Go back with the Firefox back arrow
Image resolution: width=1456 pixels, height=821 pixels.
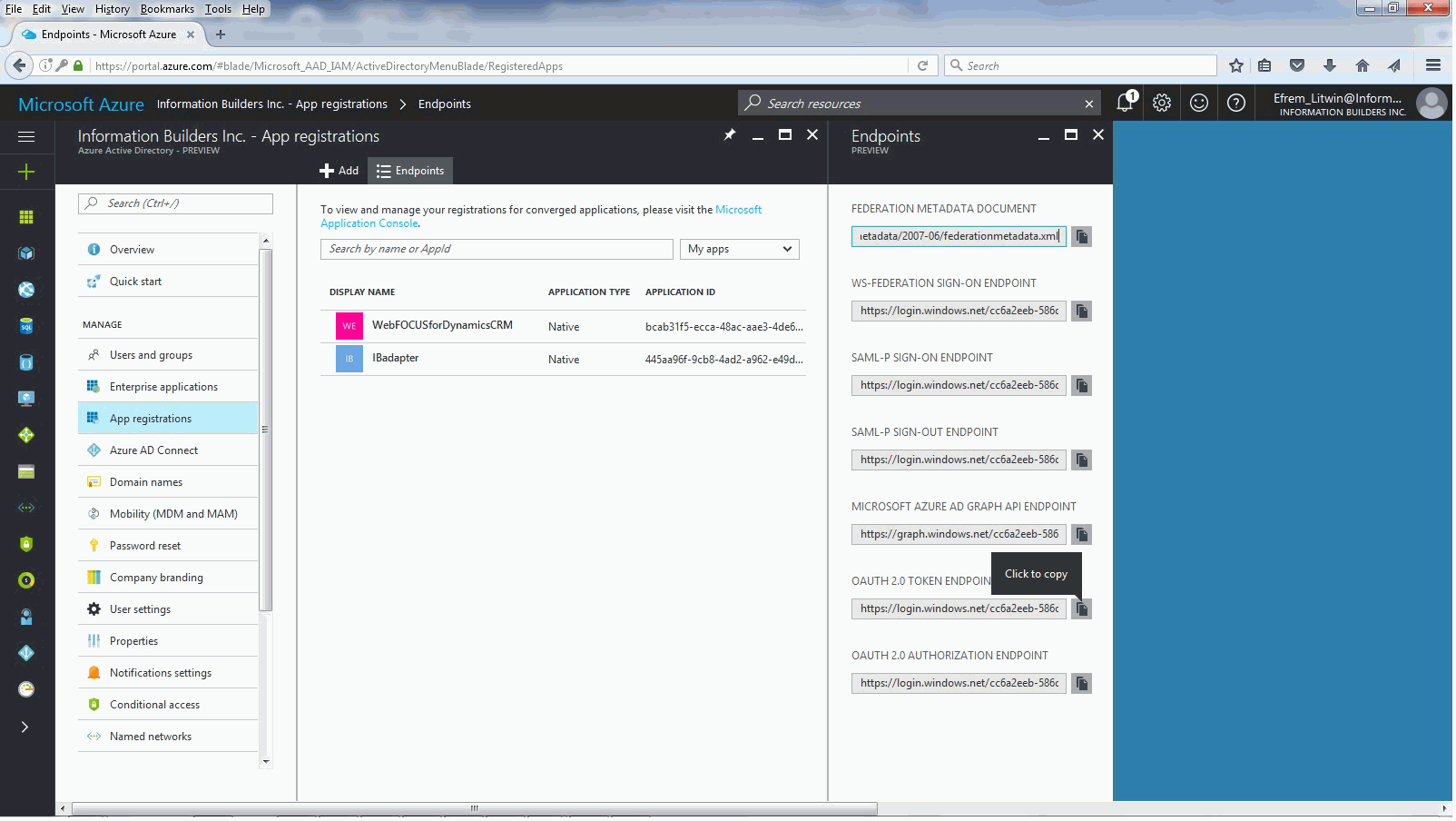[x=19, y=65]
